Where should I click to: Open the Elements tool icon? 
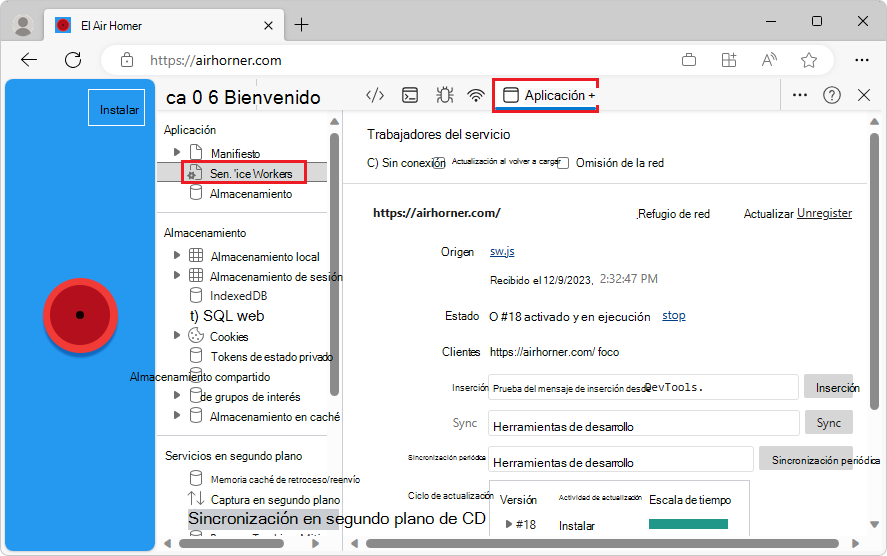(x=375, y=95)
